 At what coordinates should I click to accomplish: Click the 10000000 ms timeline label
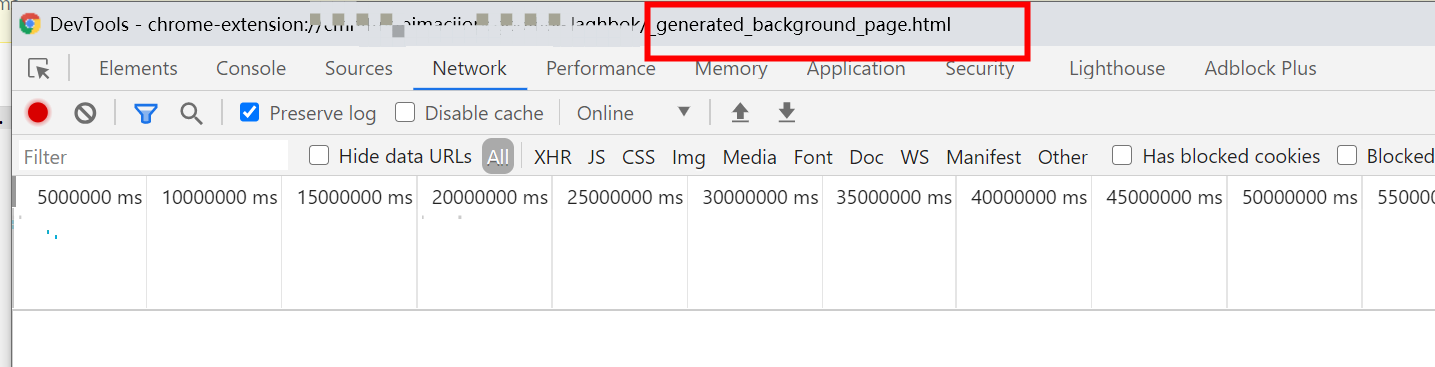(x=220, y=197)
